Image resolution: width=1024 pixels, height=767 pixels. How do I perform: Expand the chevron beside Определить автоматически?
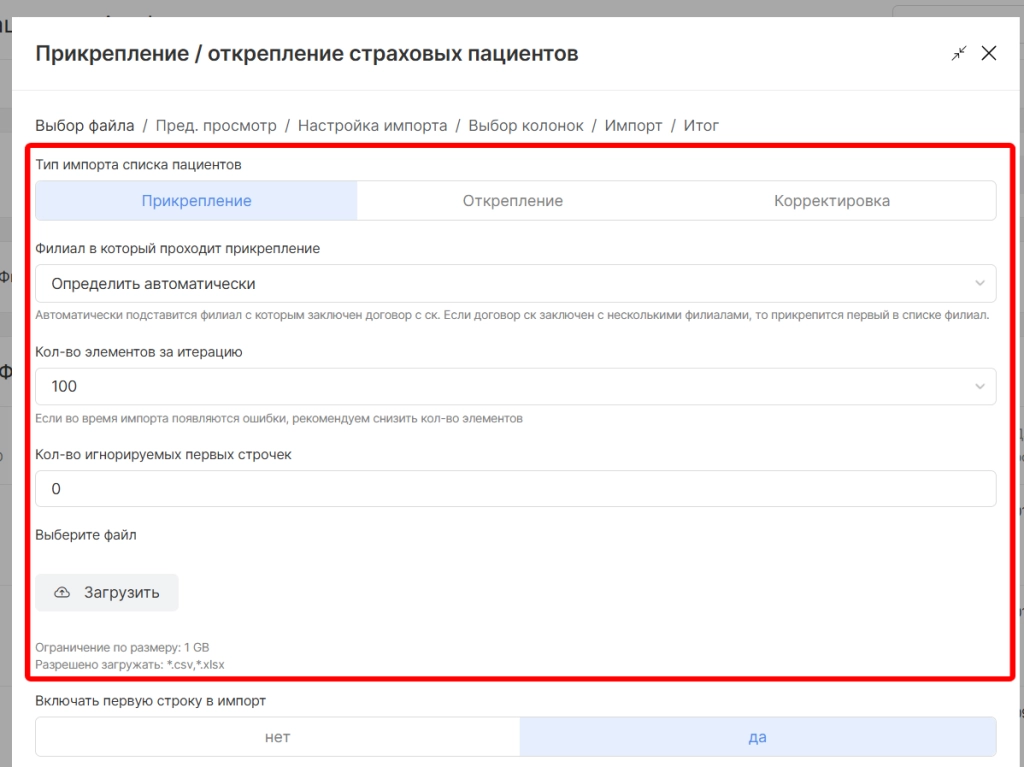(980, 284)
